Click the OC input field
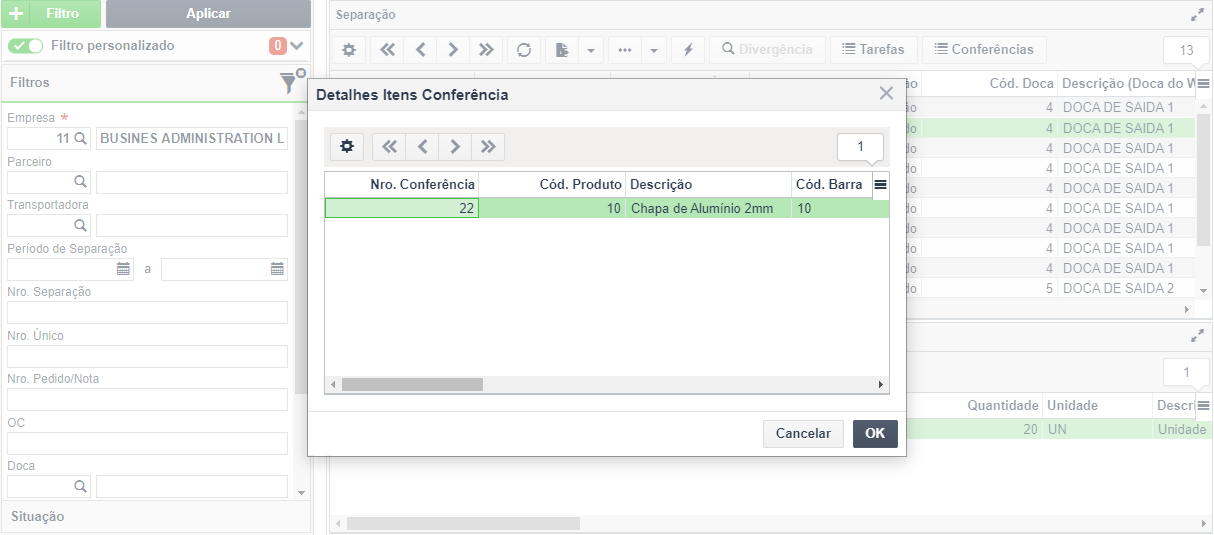The height and width of the screenshot is (535, 1214). 147,443
